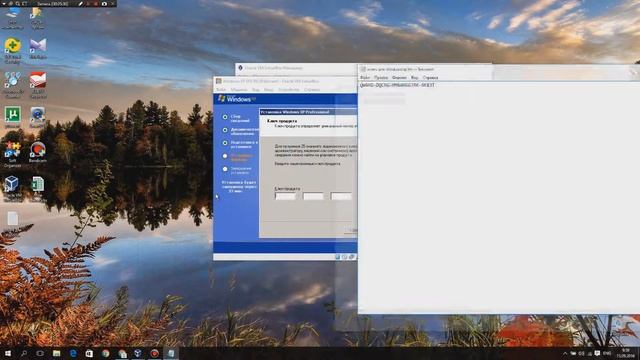Viewport: 640px width, 360px height.
Task: Open the Bandicam desktop shortcut
Action: [38, 151]
